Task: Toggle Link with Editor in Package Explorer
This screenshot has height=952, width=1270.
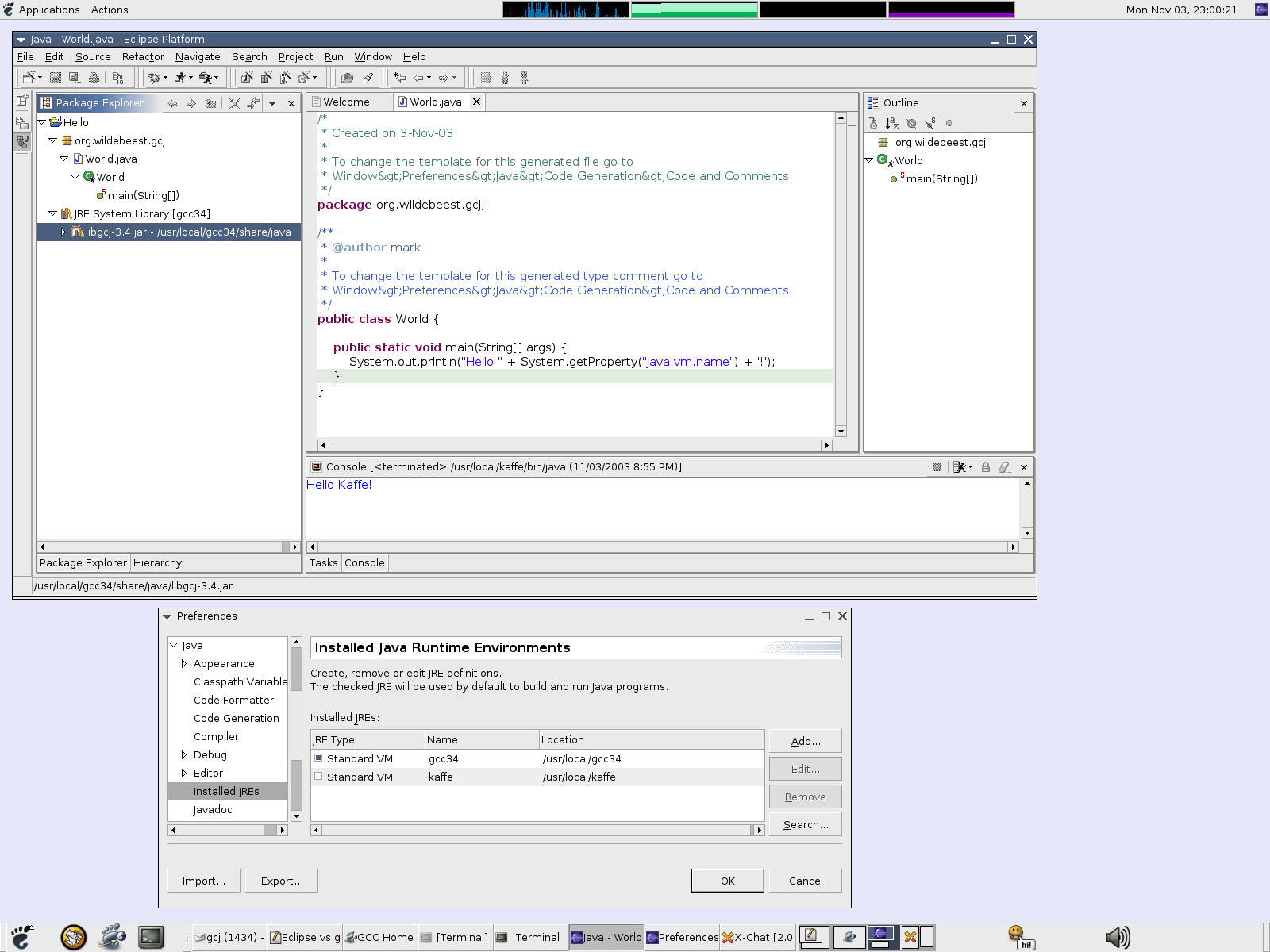Action: coord(253,103)
